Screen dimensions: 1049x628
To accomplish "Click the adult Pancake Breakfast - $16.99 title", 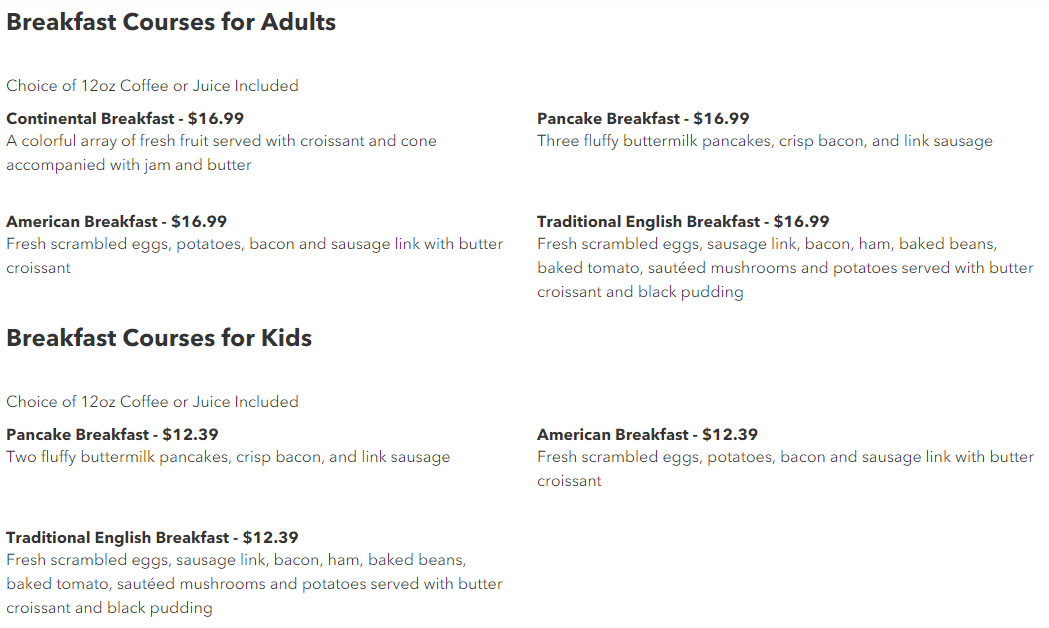I will click(x=643, y=118).
